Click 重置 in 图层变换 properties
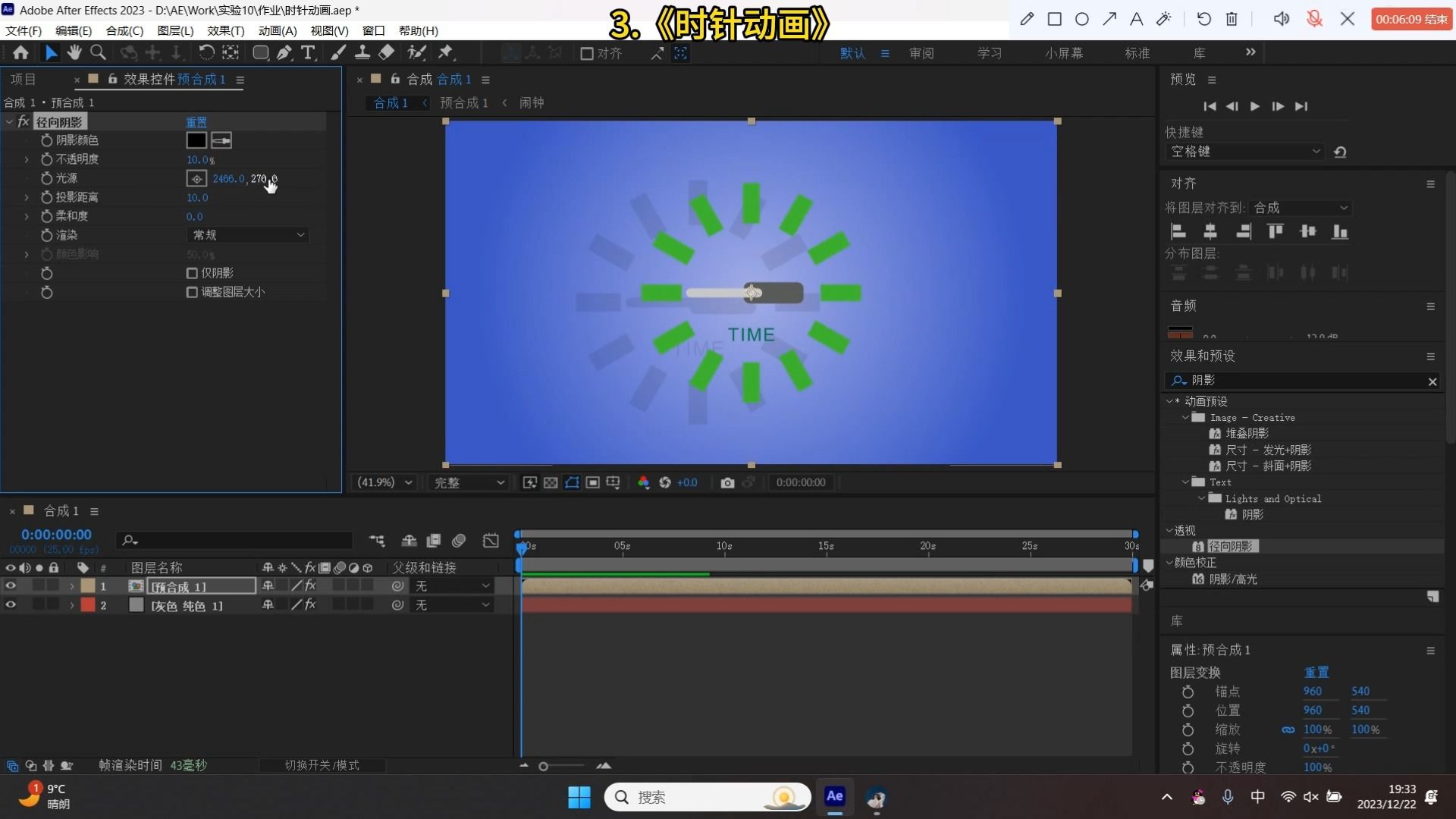1456x819 pixels. [x=1316, y=673]
